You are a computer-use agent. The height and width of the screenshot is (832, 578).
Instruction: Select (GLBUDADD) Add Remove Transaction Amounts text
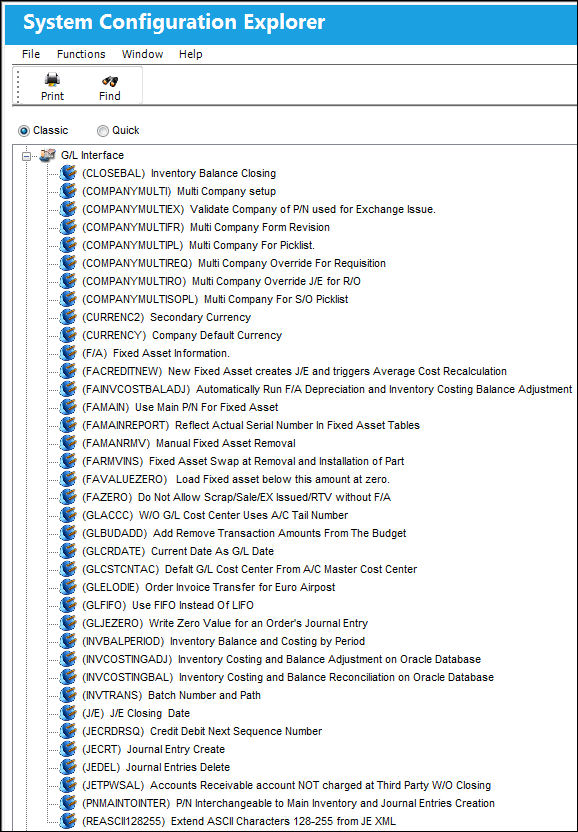click(x=244, y=533)
